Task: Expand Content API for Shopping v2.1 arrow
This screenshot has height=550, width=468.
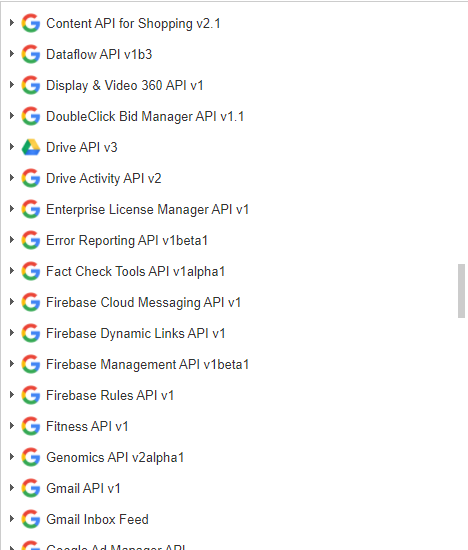Action: click(12, 23)
